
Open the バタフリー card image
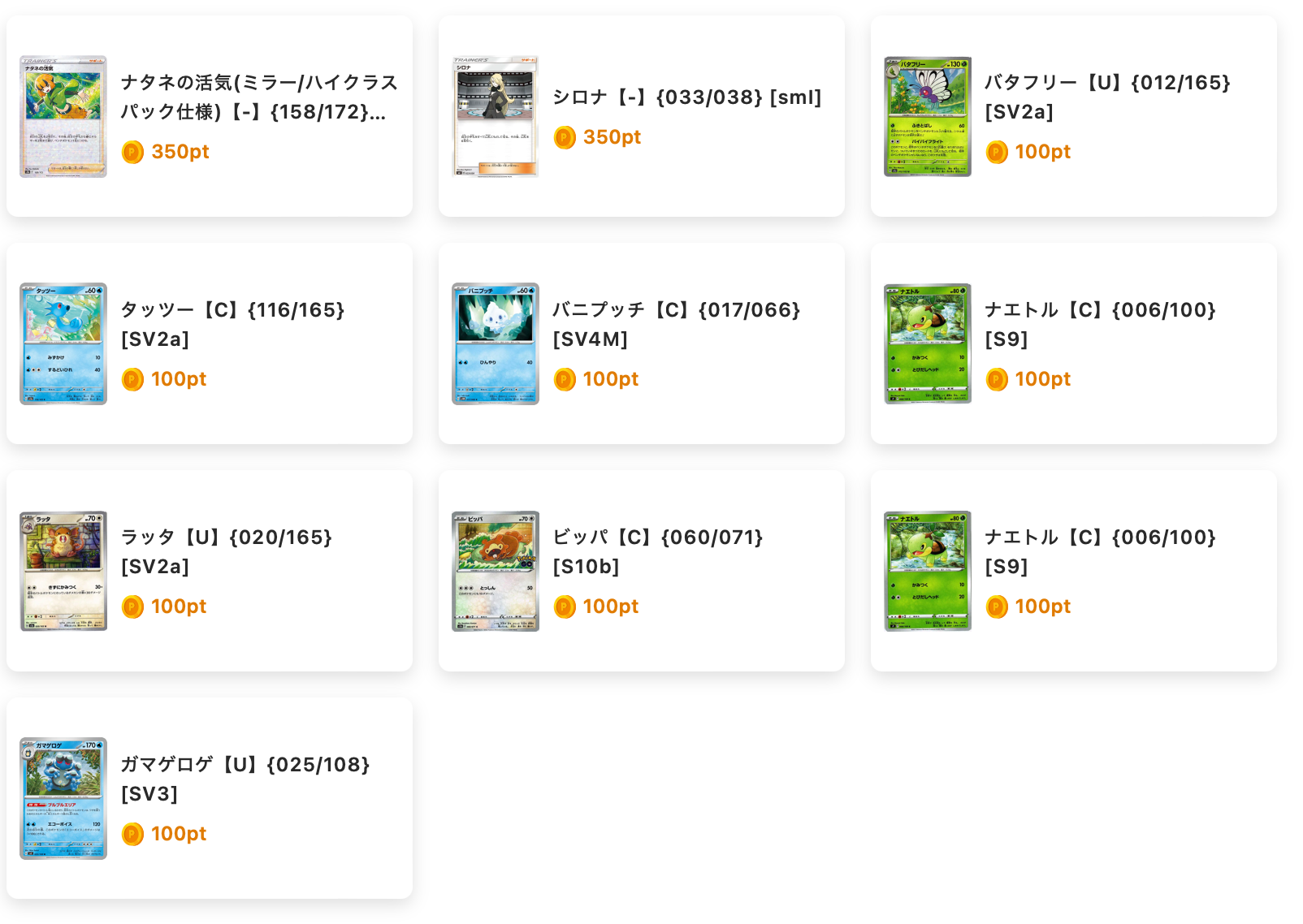pyautogui.click(x=928, y=116)
